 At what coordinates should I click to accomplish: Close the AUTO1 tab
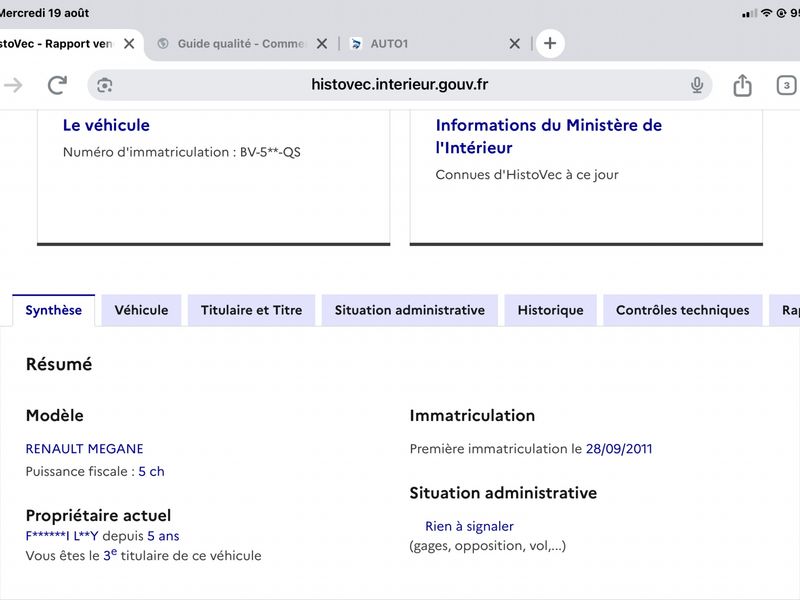coord(515,44)
